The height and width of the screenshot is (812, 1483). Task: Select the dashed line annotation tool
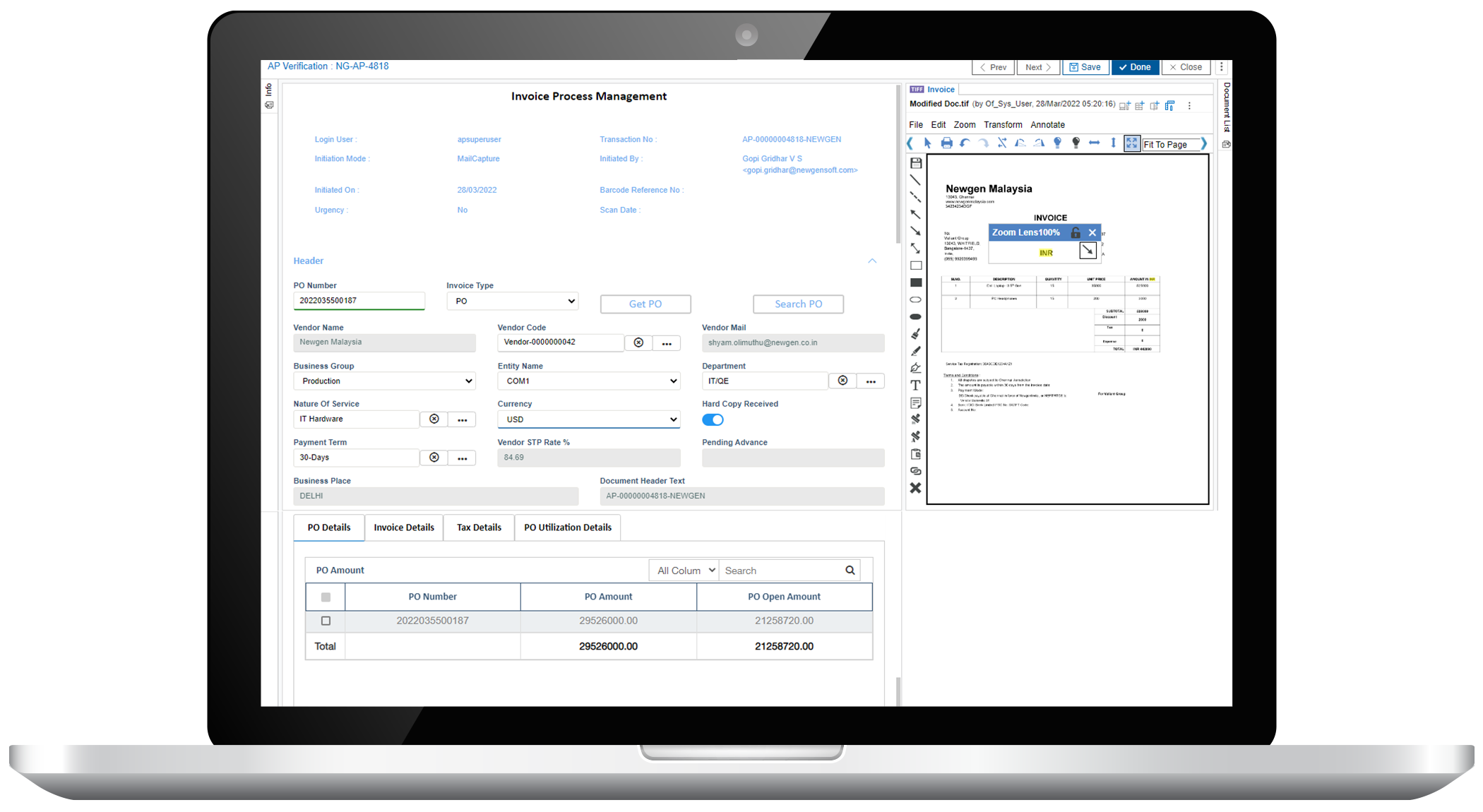click(x=916, y=197)
